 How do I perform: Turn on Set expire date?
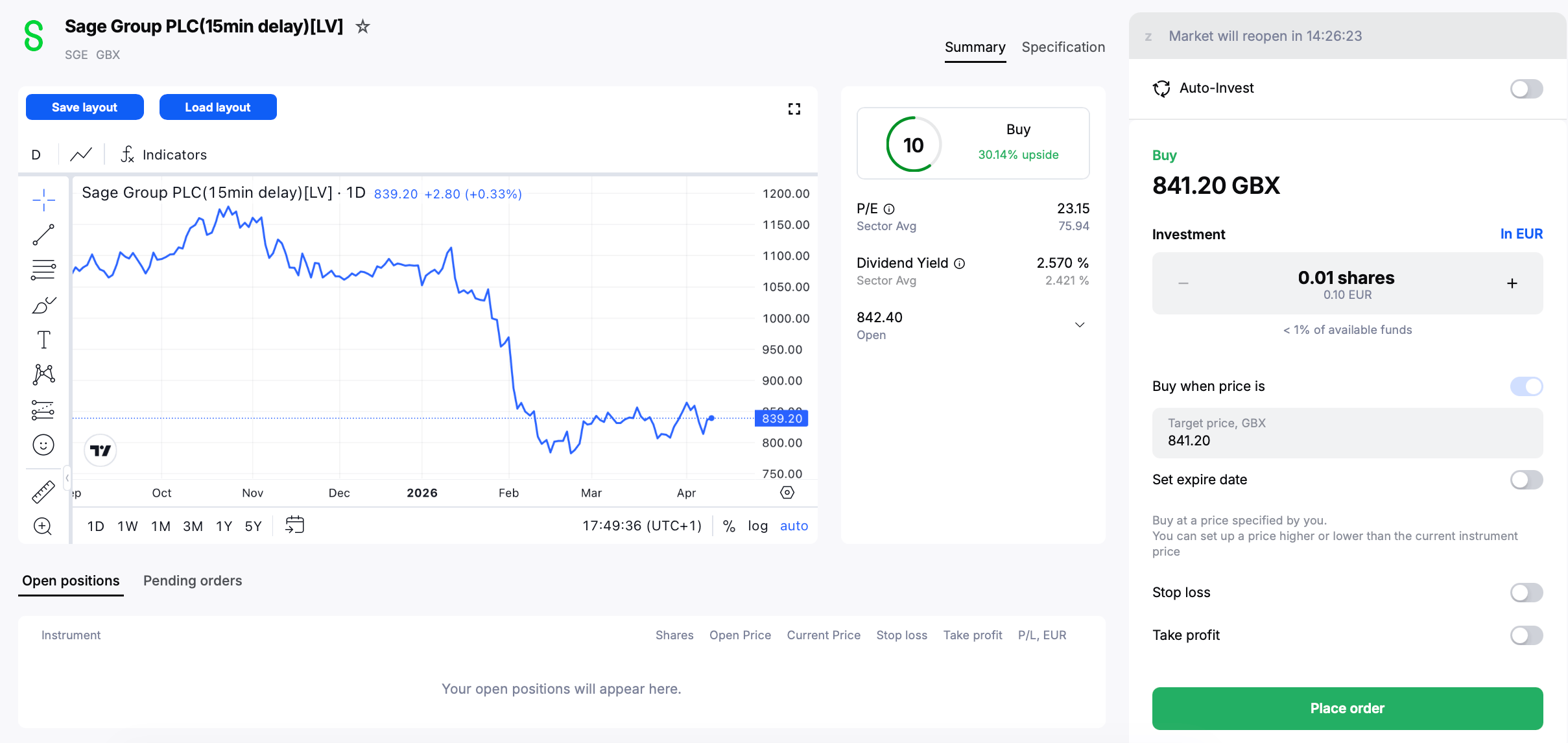coord(1526,480)
